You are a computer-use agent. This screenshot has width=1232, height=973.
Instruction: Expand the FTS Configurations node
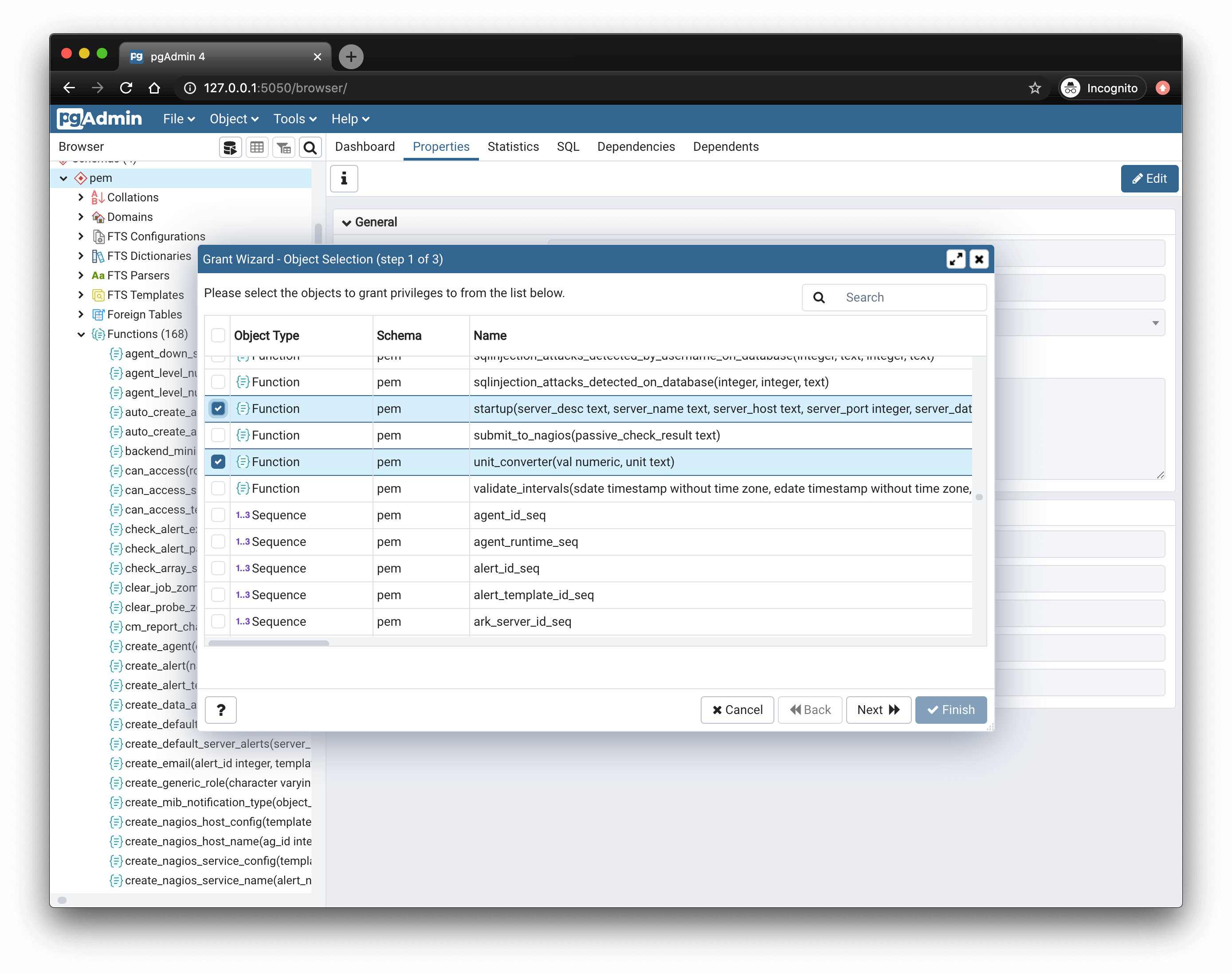pos(81,236)
